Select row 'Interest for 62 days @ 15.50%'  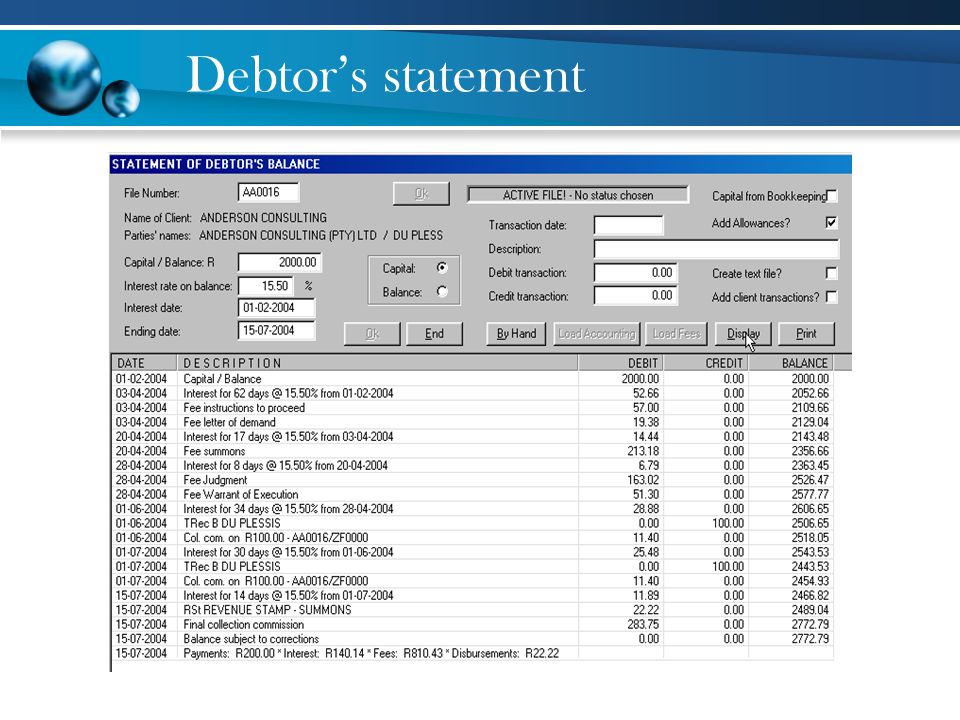click(473, 394)
